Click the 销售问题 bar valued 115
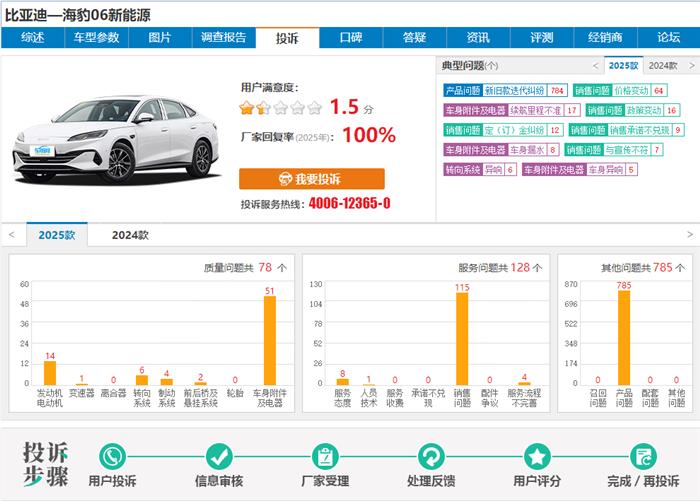 pos(462,339)
